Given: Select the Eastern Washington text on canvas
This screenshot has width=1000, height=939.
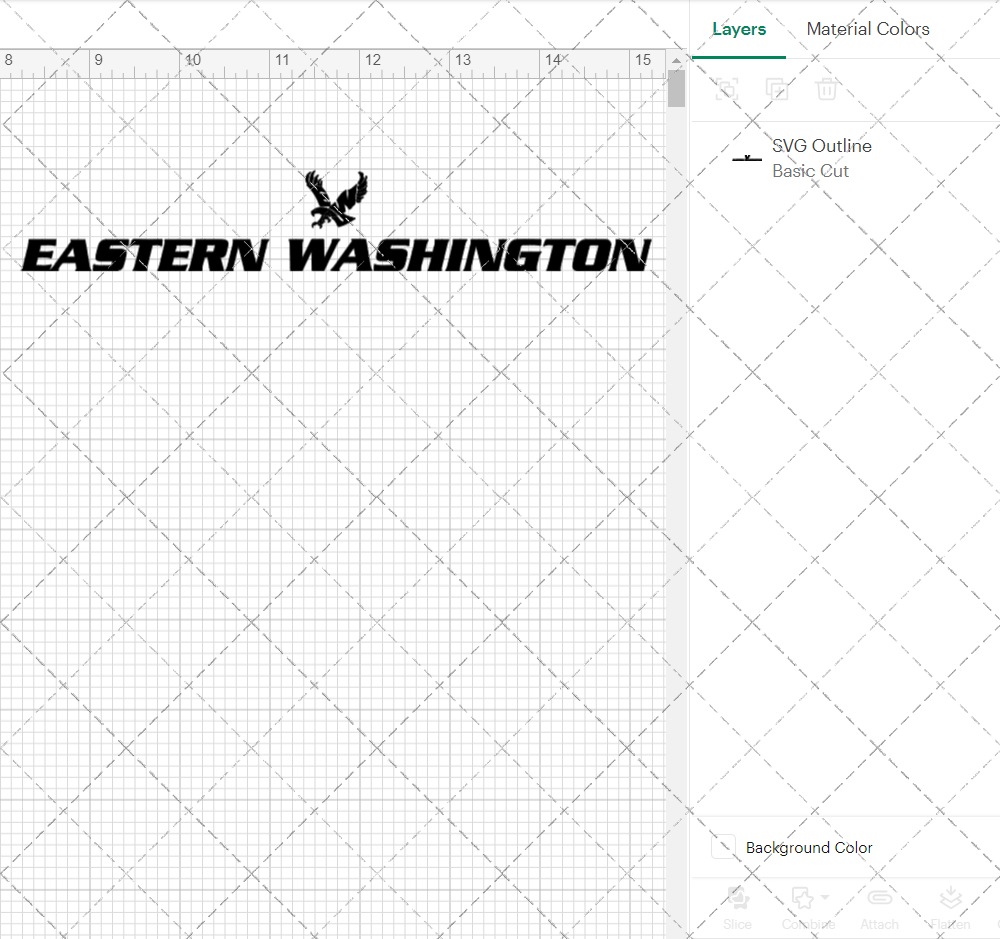Looking at the screenshot, I should click(x=336, y=255).
